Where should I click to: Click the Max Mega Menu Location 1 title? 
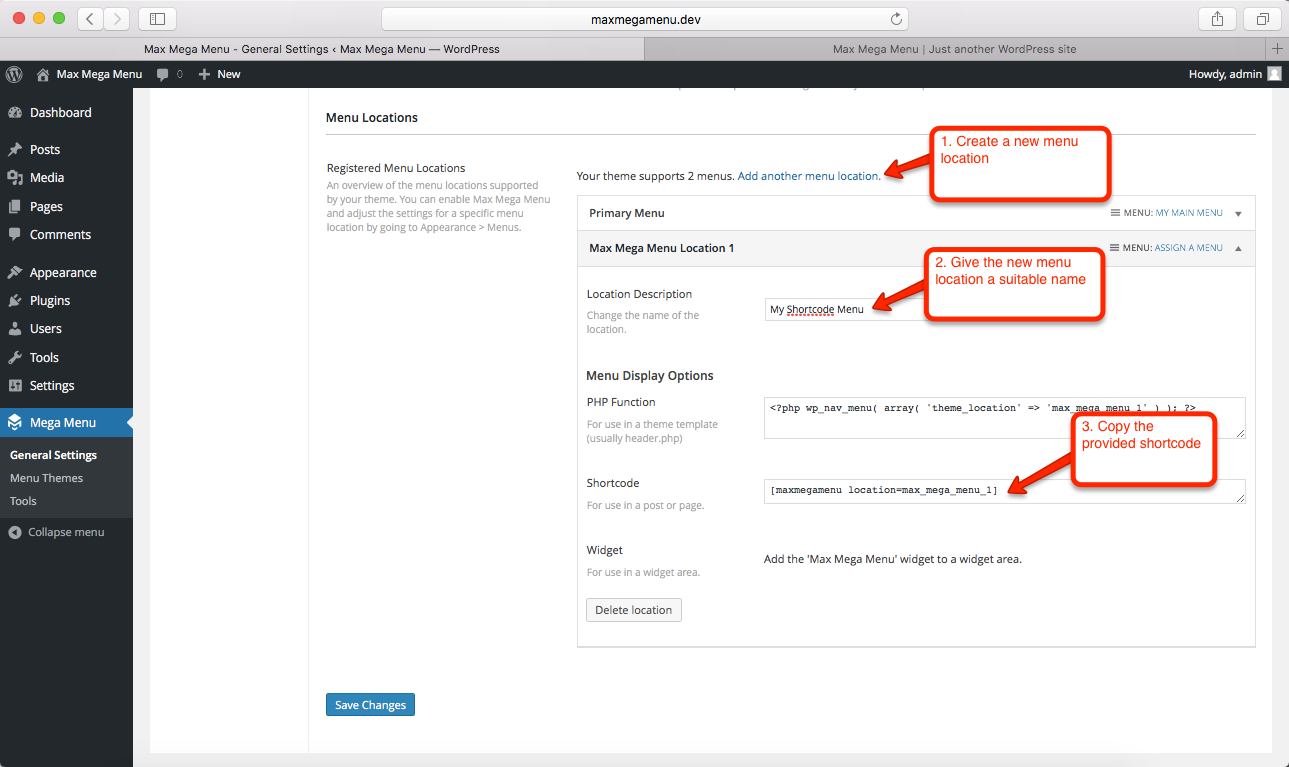tap(662, 248)
